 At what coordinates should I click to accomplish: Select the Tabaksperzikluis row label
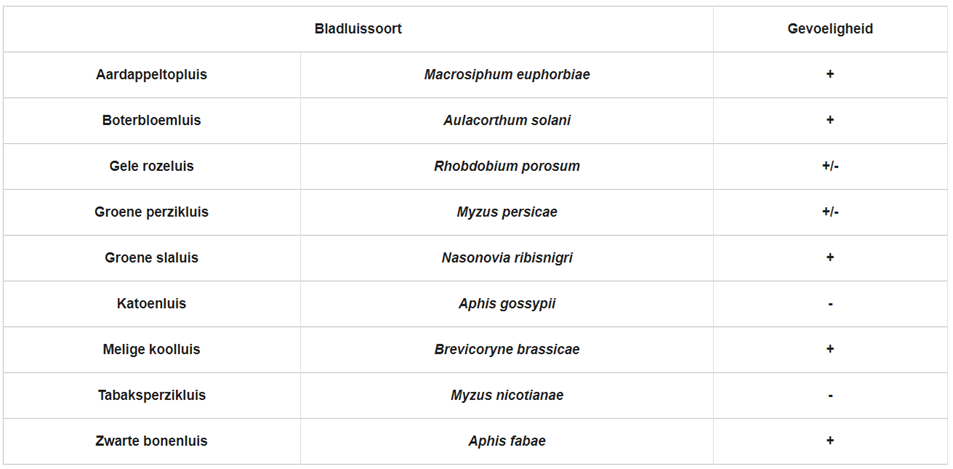tap(151, 395)
